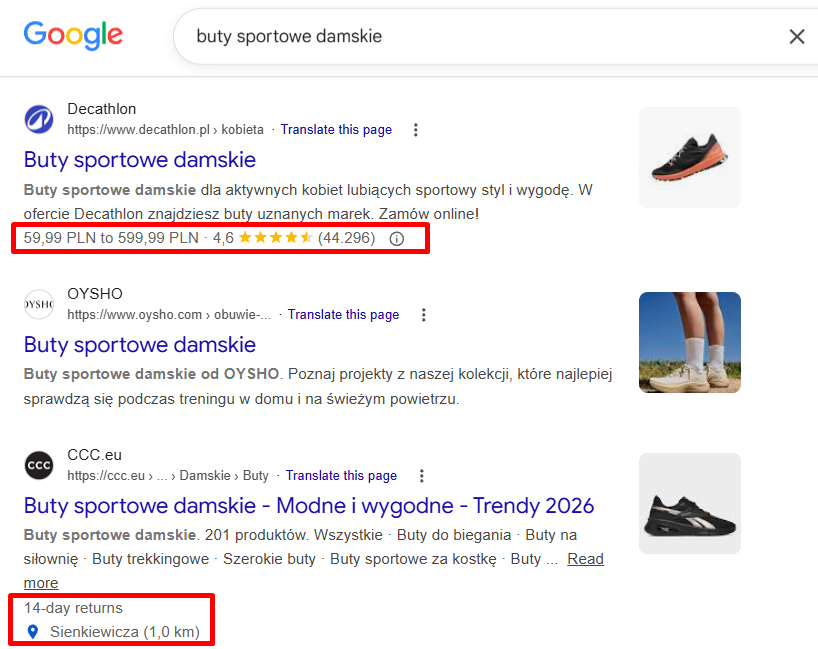Click the Decathlon shoe thumbnail

(x=690, y=158)
